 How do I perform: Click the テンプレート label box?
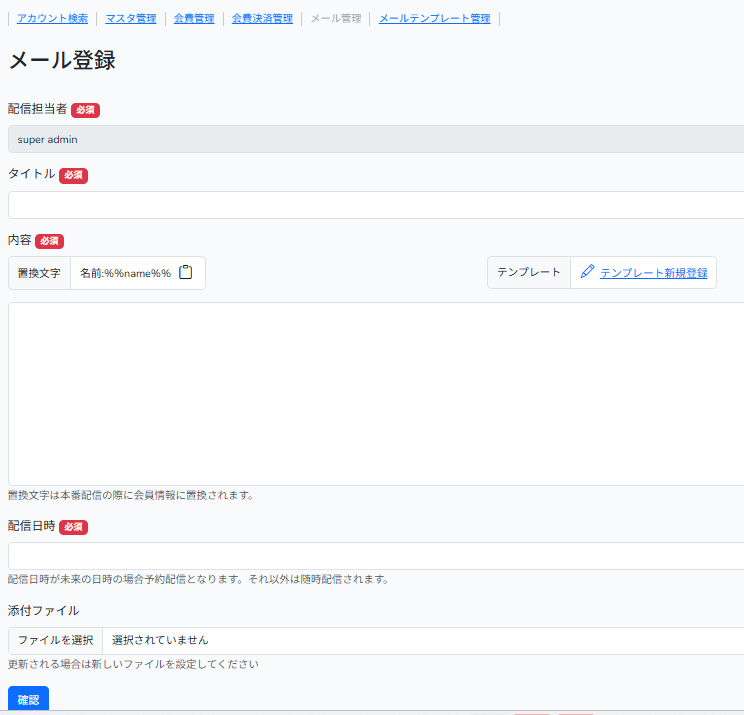coord(529,273)
